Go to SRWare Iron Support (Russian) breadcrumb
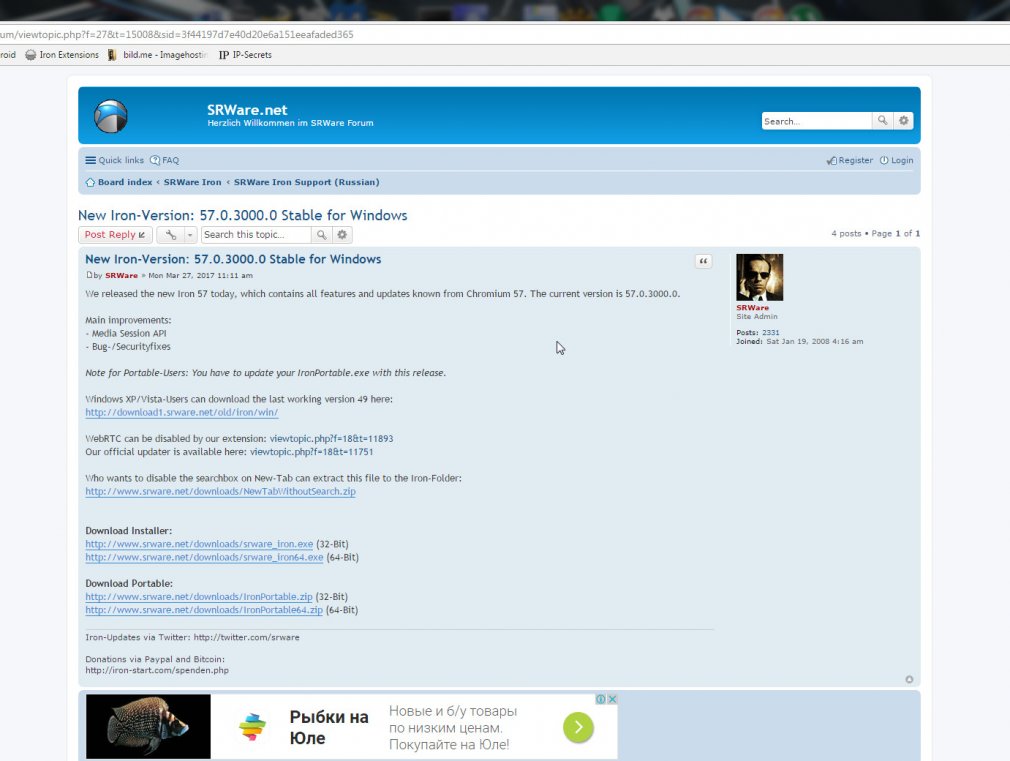The width and height of the screenshot is (1010, 761). [306, 182]
